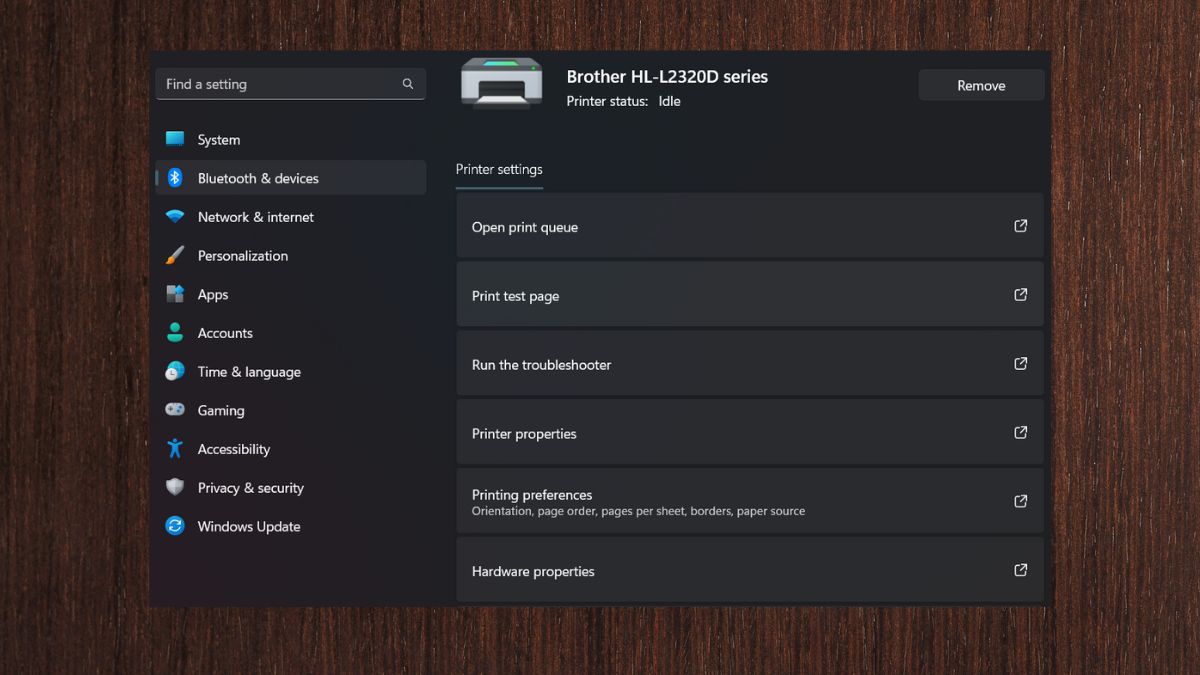
Task: Switch to the Printer settings tab
Action: pos(499,169)
